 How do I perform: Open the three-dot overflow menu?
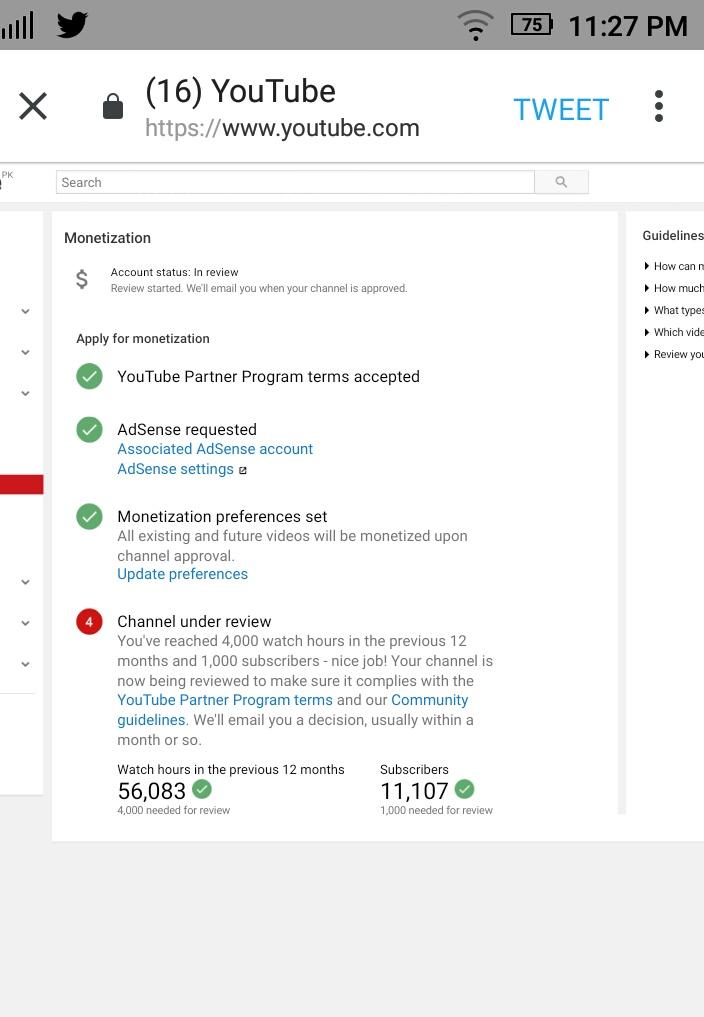point(659,106)
